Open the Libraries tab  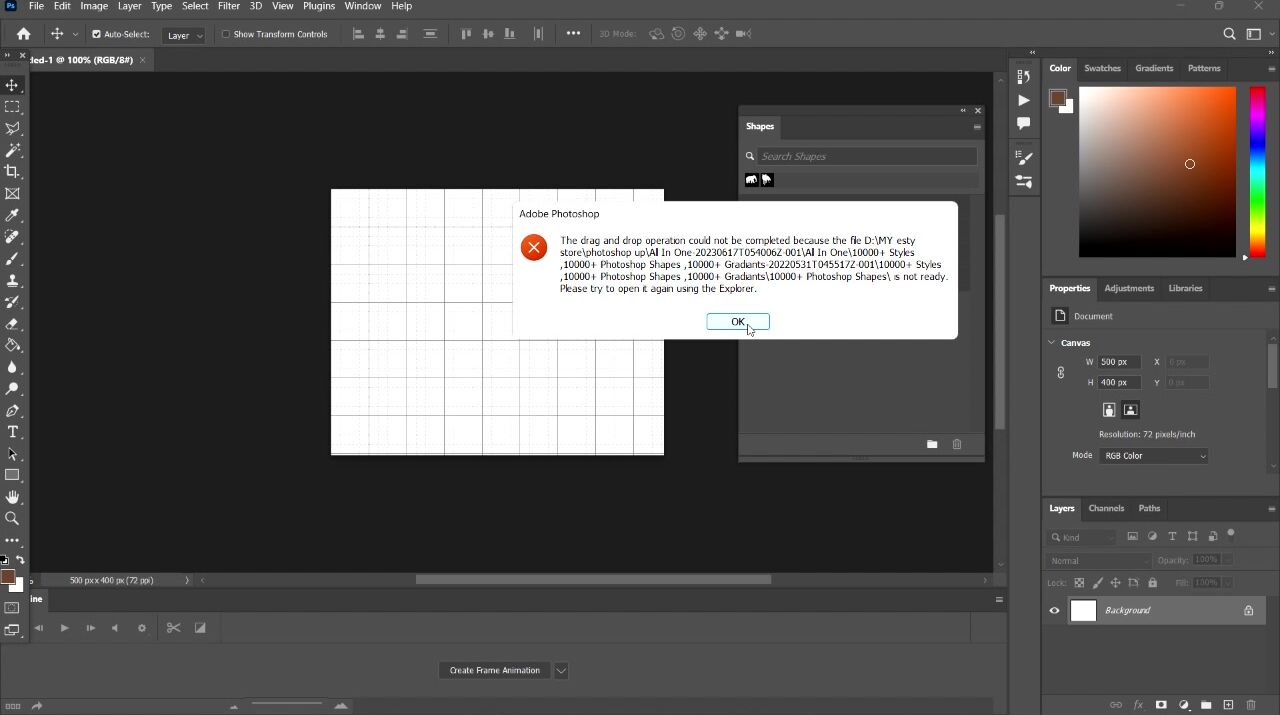(1186, 288)
